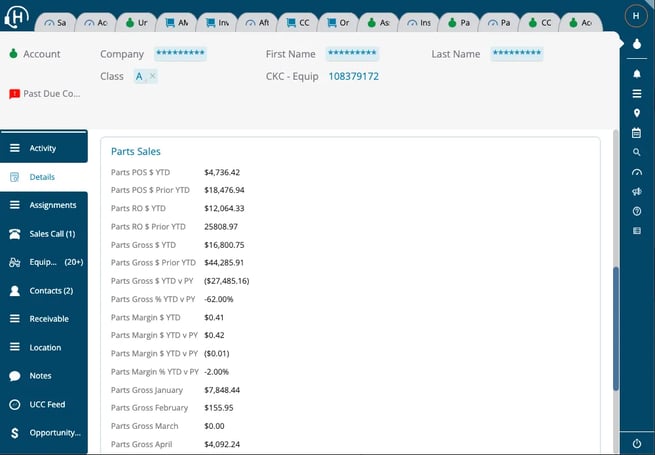The width and height of the screenshot is (655, 455).
Task: Click the vertical scrollbar of details panel
Action: 616,330
